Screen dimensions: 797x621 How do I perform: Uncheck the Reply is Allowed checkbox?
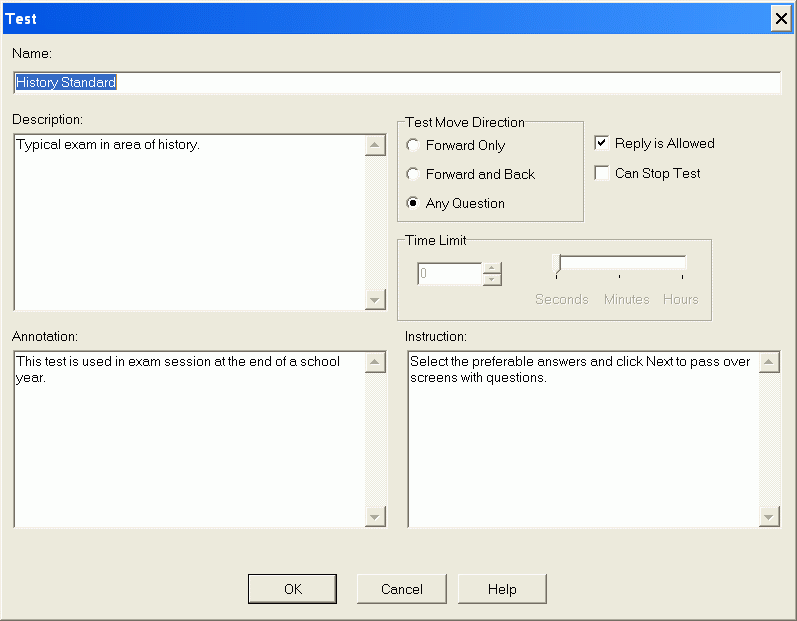click(602, 143)
